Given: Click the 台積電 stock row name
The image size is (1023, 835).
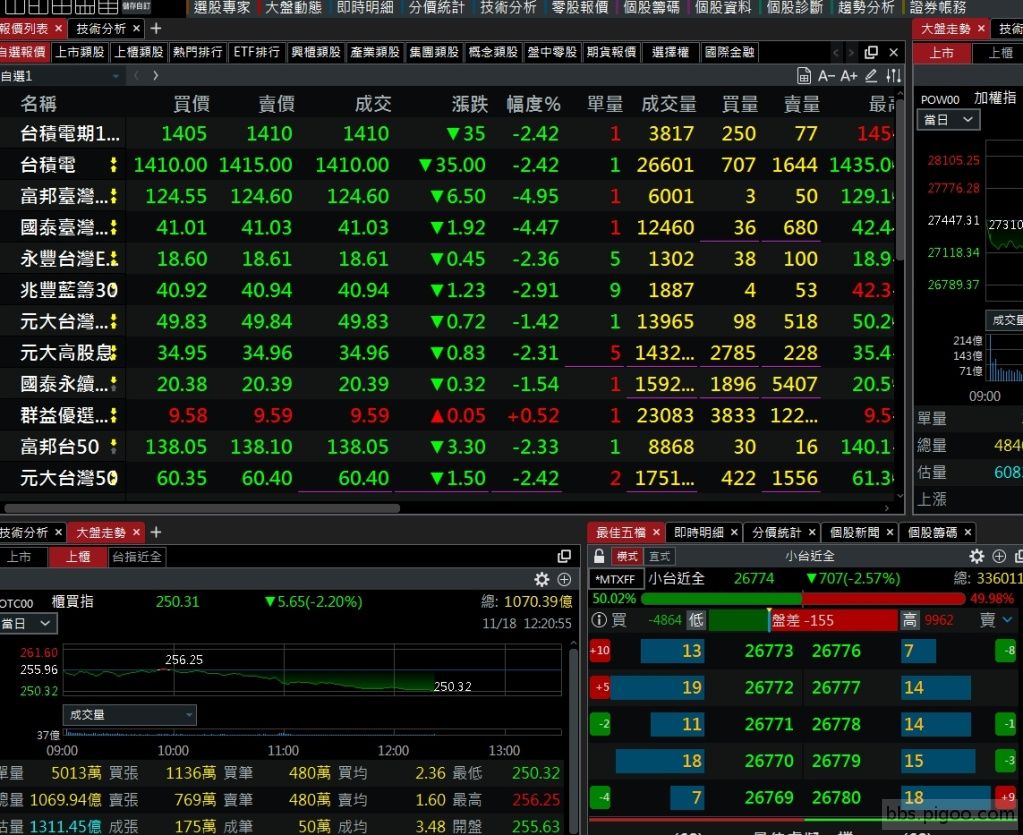Looking at the screenshot, I should pyautogui.click(x=49, y=165).
